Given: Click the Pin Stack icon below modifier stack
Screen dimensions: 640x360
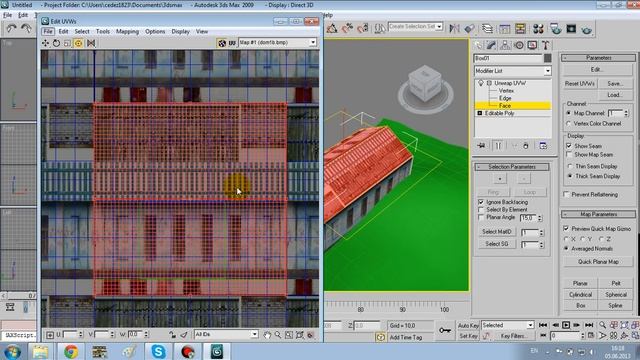Looking at the screenshot, I should [x=482, y=146].
